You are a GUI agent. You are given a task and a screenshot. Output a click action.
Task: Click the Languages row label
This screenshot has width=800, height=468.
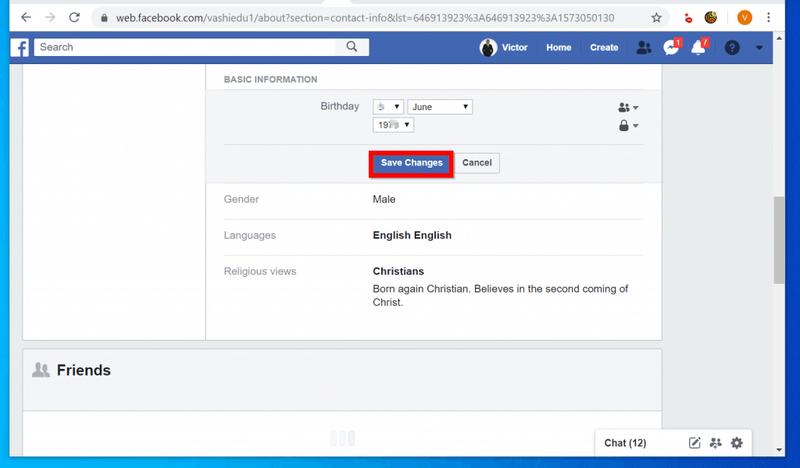(249, 235)
